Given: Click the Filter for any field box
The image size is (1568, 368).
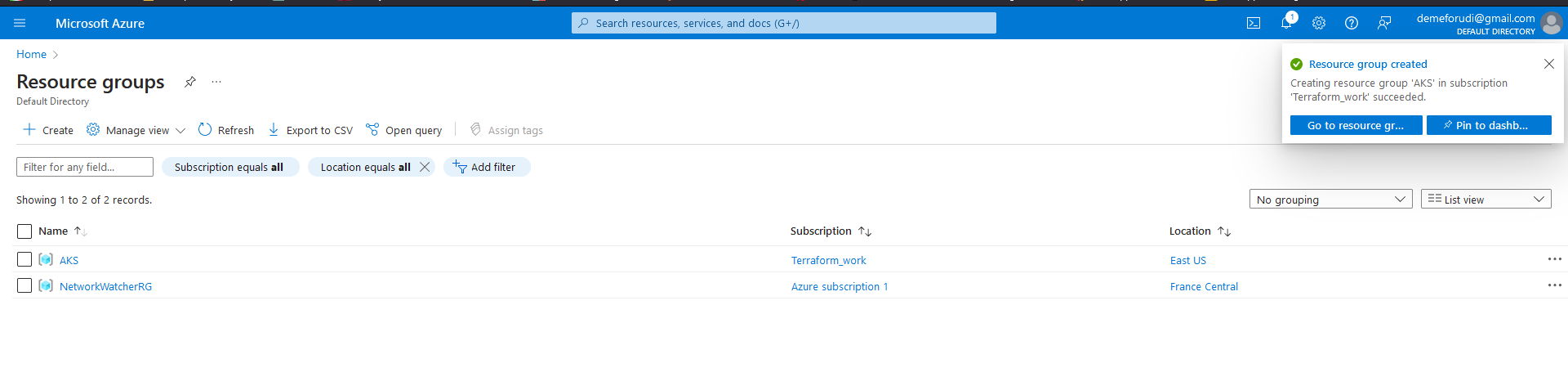Looking at the screenshot, I should pyautogui.click(x=85, y=167).
